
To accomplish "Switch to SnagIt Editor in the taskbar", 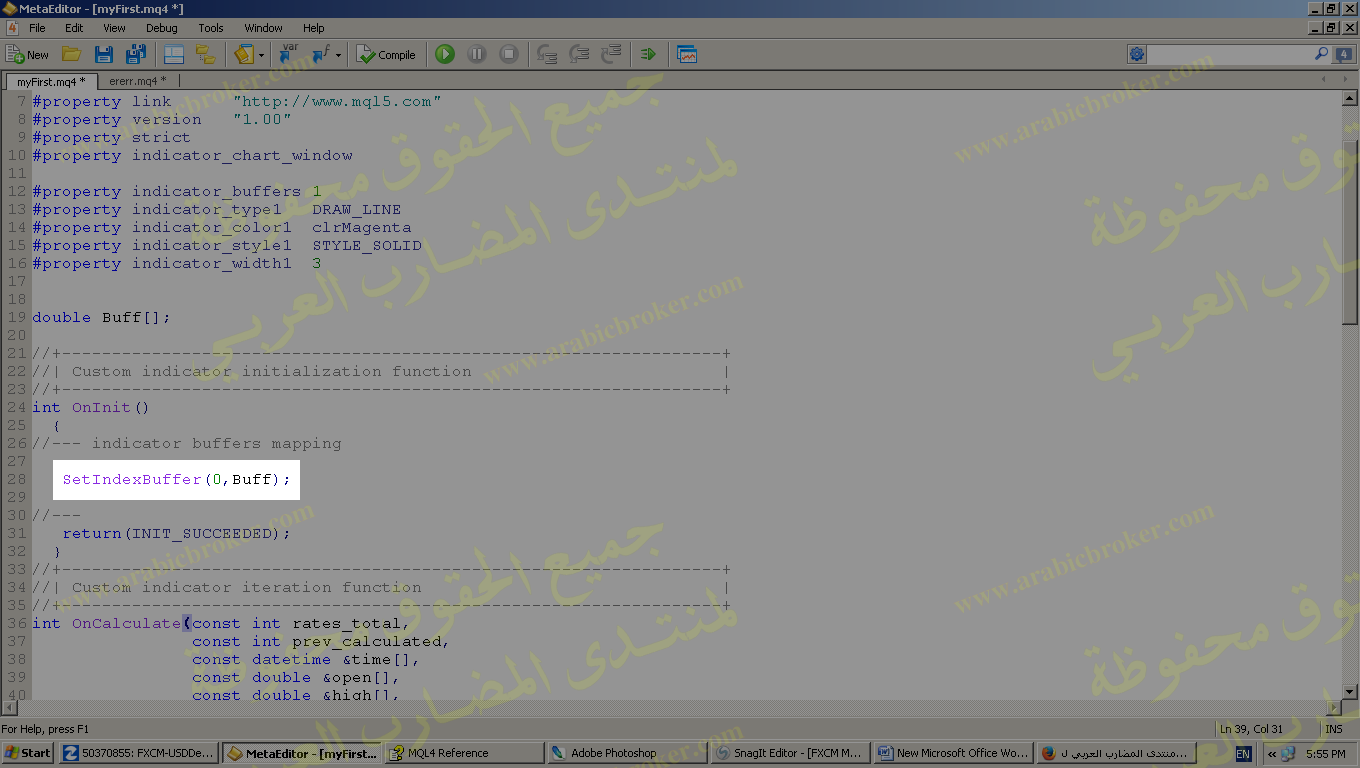I will click(x=790, y=753).
